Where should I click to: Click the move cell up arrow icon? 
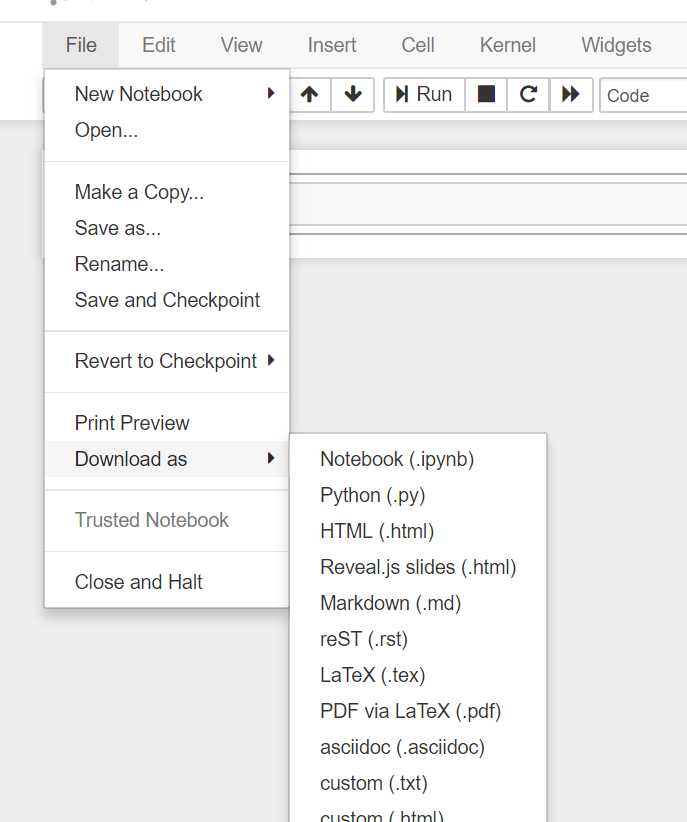pyautogui.click(x=310, y=95)
